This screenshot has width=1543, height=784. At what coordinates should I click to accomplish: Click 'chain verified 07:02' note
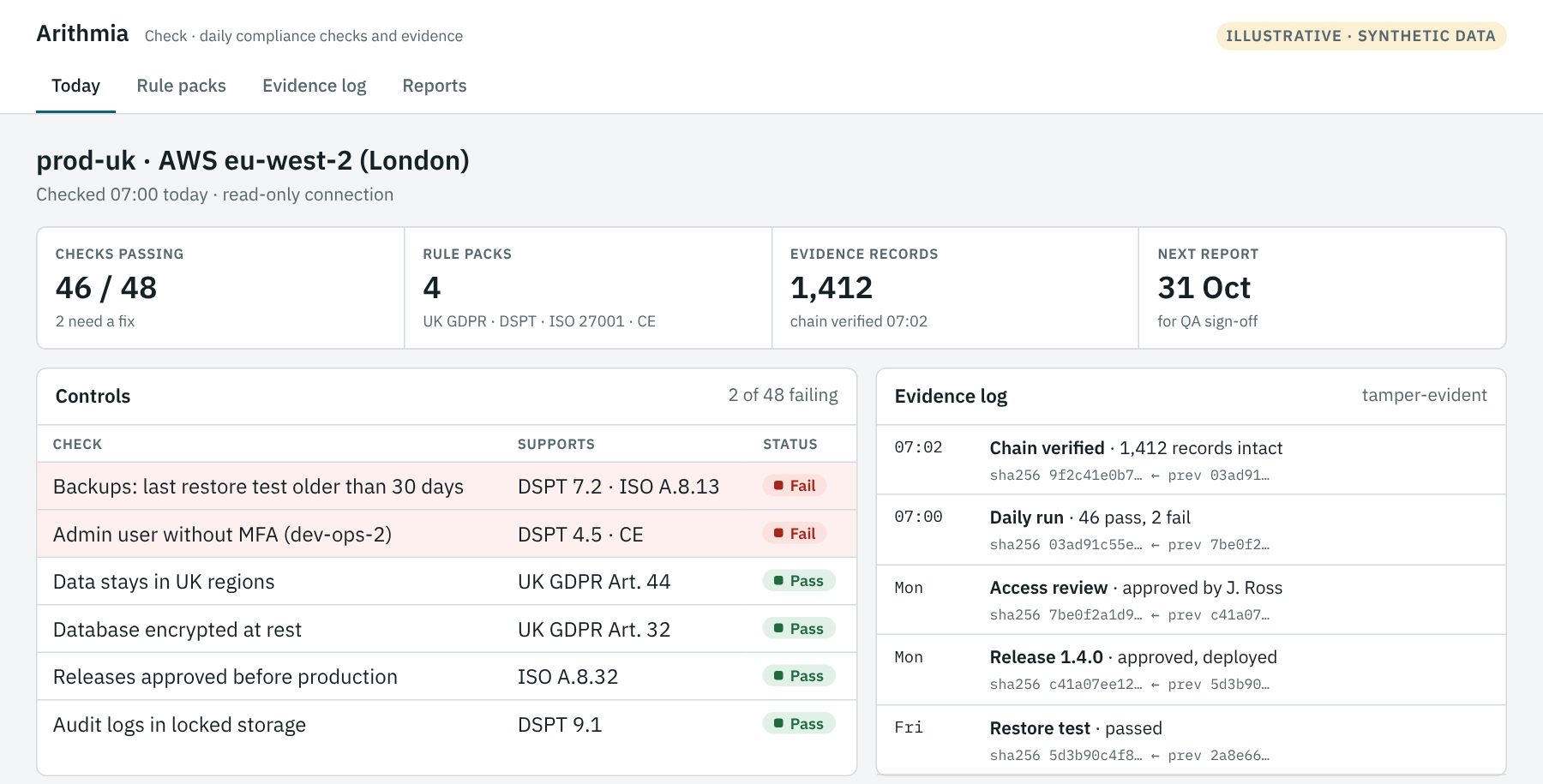(x=858, y=321)
